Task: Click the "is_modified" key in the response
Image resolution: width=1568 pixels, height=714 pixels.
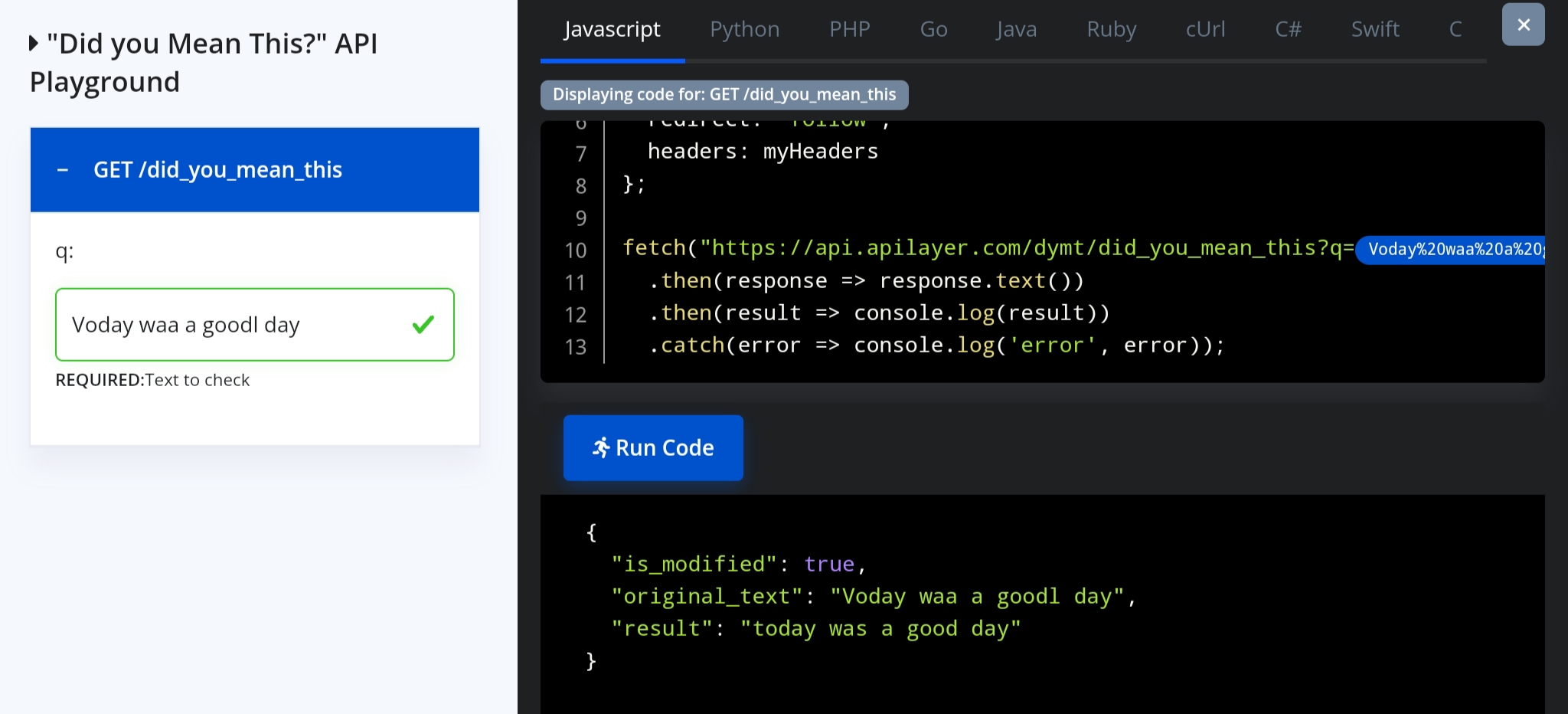Action: [x=694, y=565]
